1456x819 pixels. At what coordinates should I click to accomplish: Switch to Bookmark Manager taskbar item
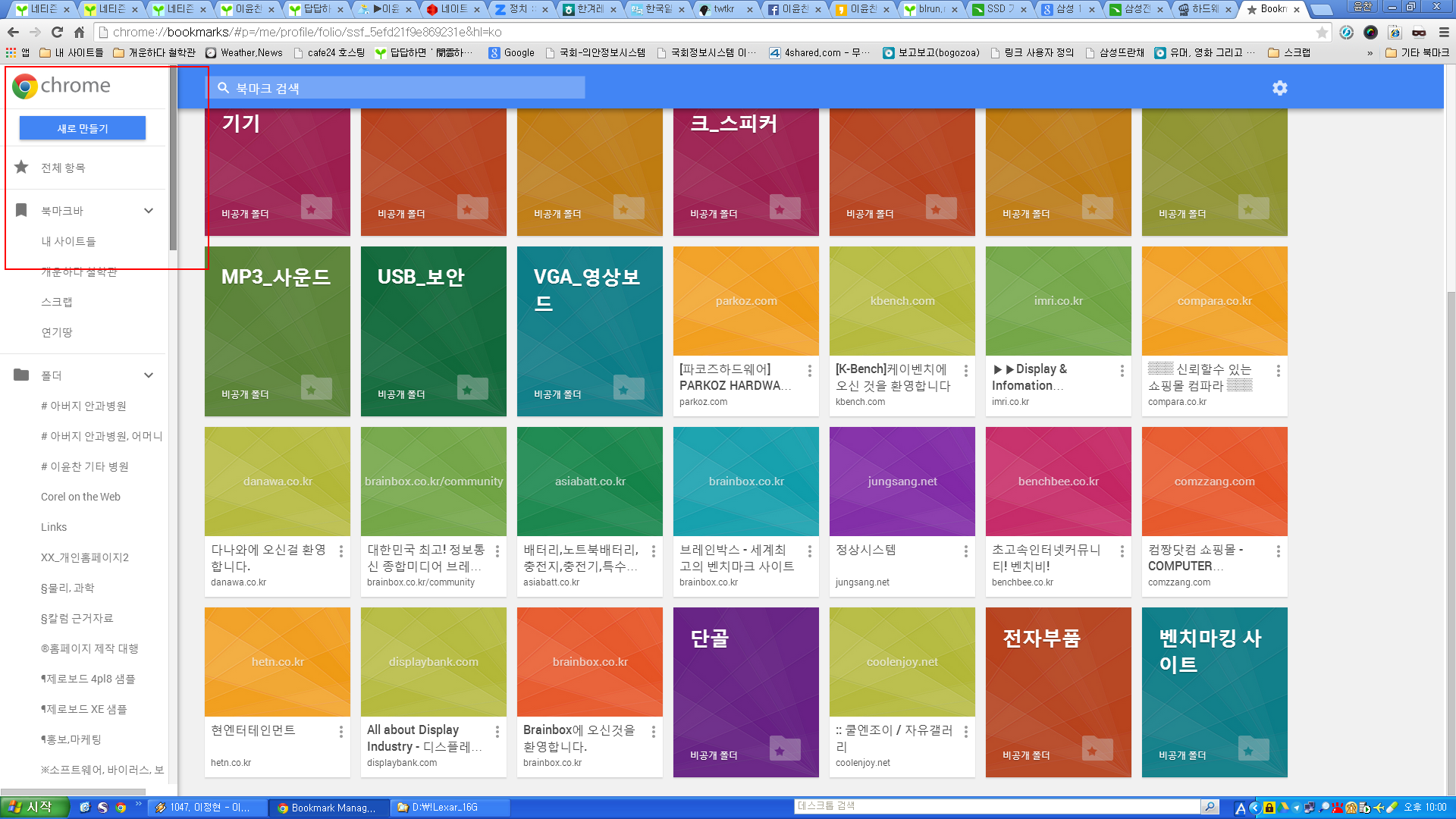330,808
